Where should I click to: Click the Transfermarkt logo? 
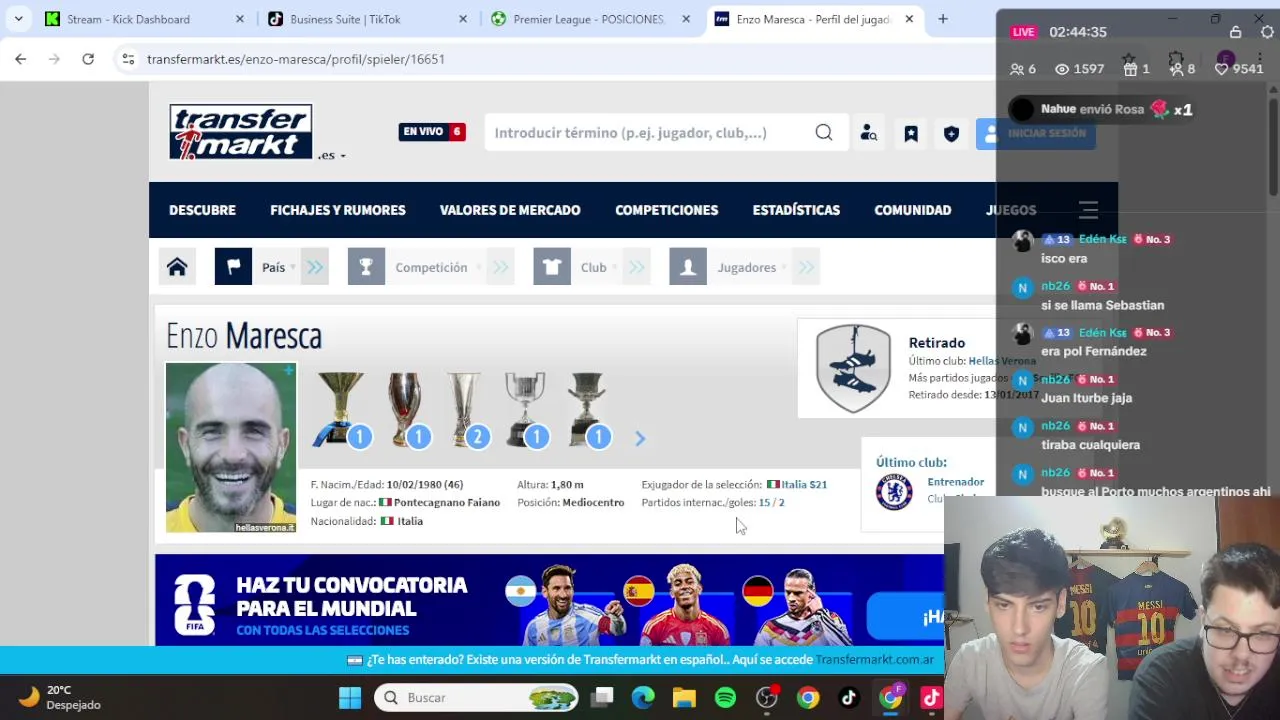(x=241, y=132)
